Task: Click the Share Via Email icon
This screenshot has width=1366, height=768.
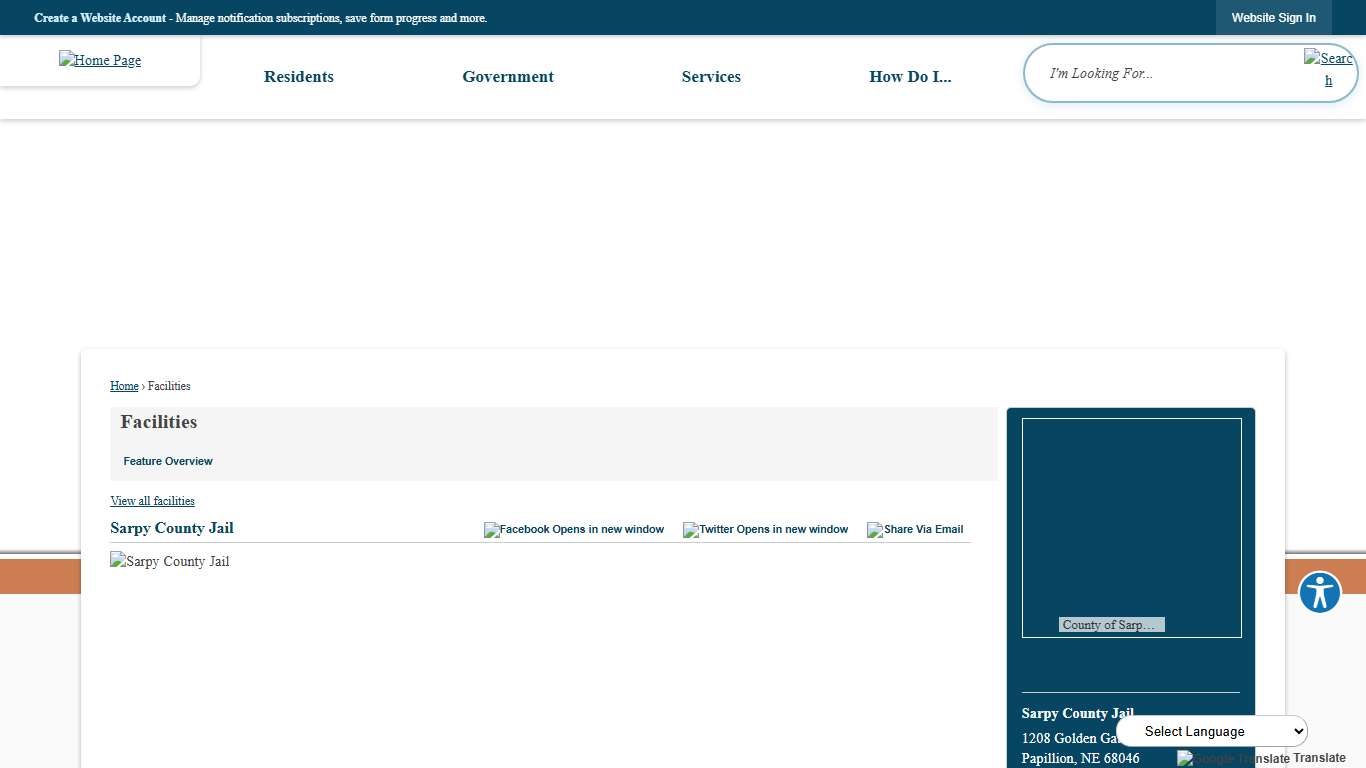Action: click(915, 530)
